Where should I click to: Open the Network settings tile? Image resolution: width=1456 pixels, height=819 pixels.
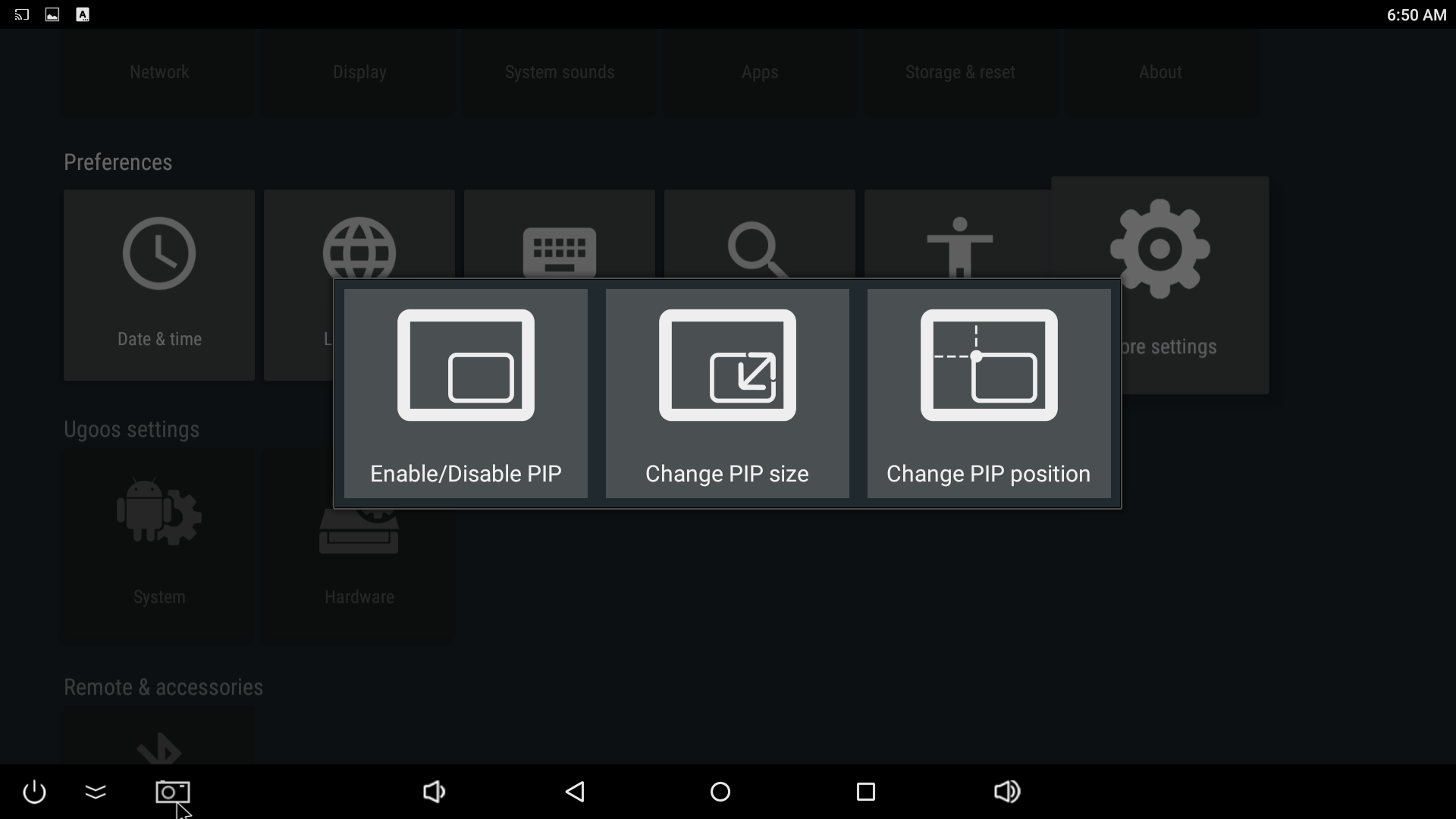point(159,73)
